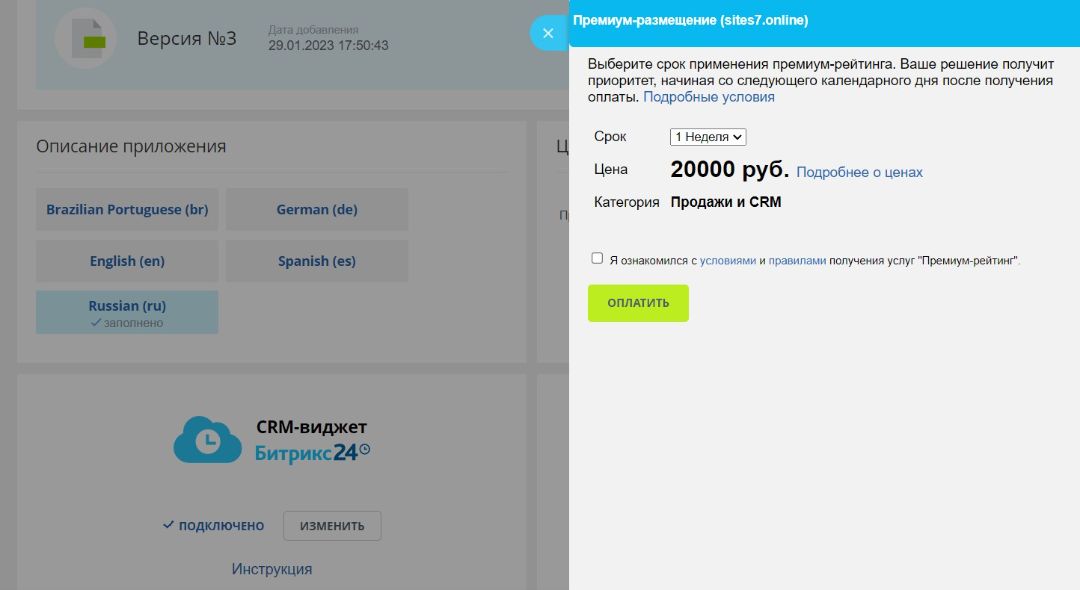
Task: Open the Подробнее о ценах link
Action: click(858, 172)
